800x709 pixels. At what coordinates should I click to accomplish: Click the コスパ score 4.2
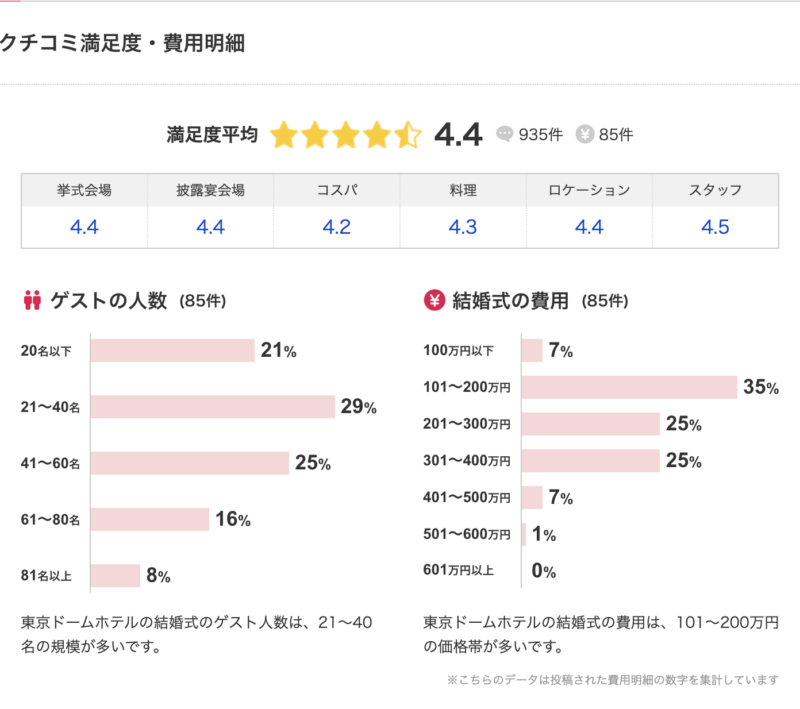click(337, 227)
